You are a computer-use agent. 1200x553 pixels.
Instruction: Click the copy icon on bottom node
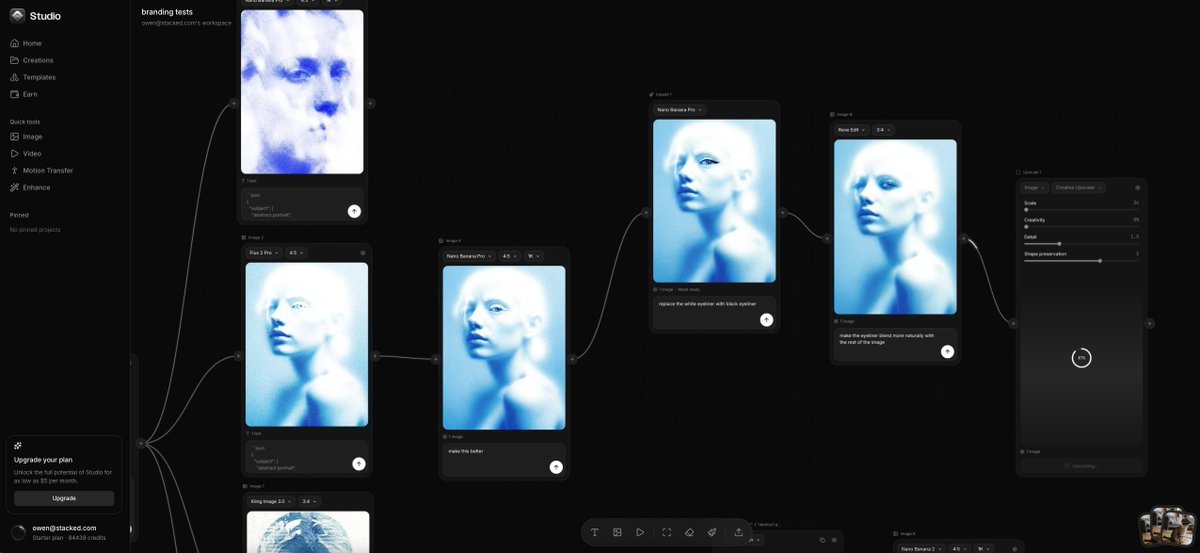point(822,540)
